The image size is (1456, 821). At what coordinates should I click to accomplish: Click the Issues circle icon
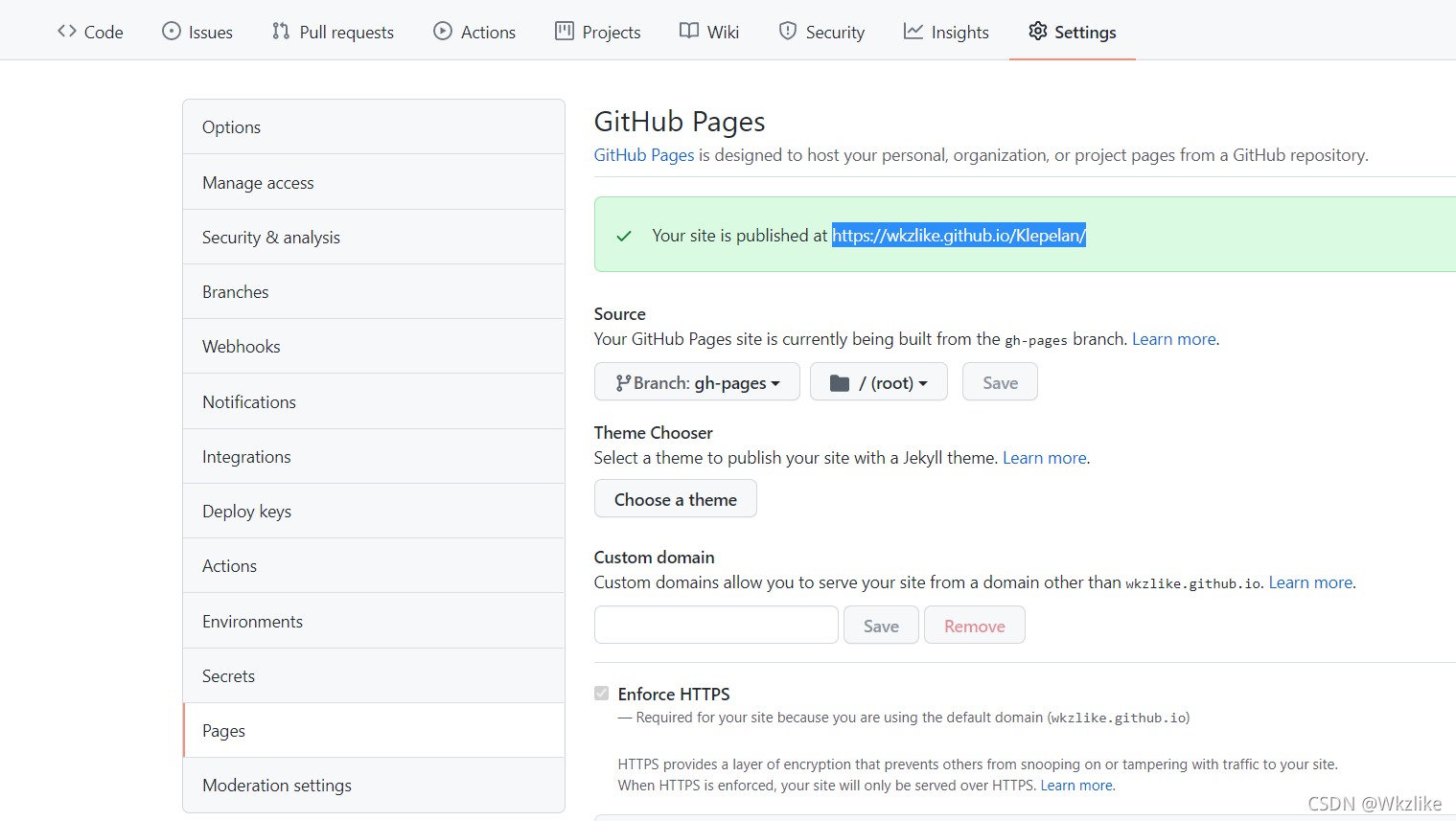(x=172, y=31)
